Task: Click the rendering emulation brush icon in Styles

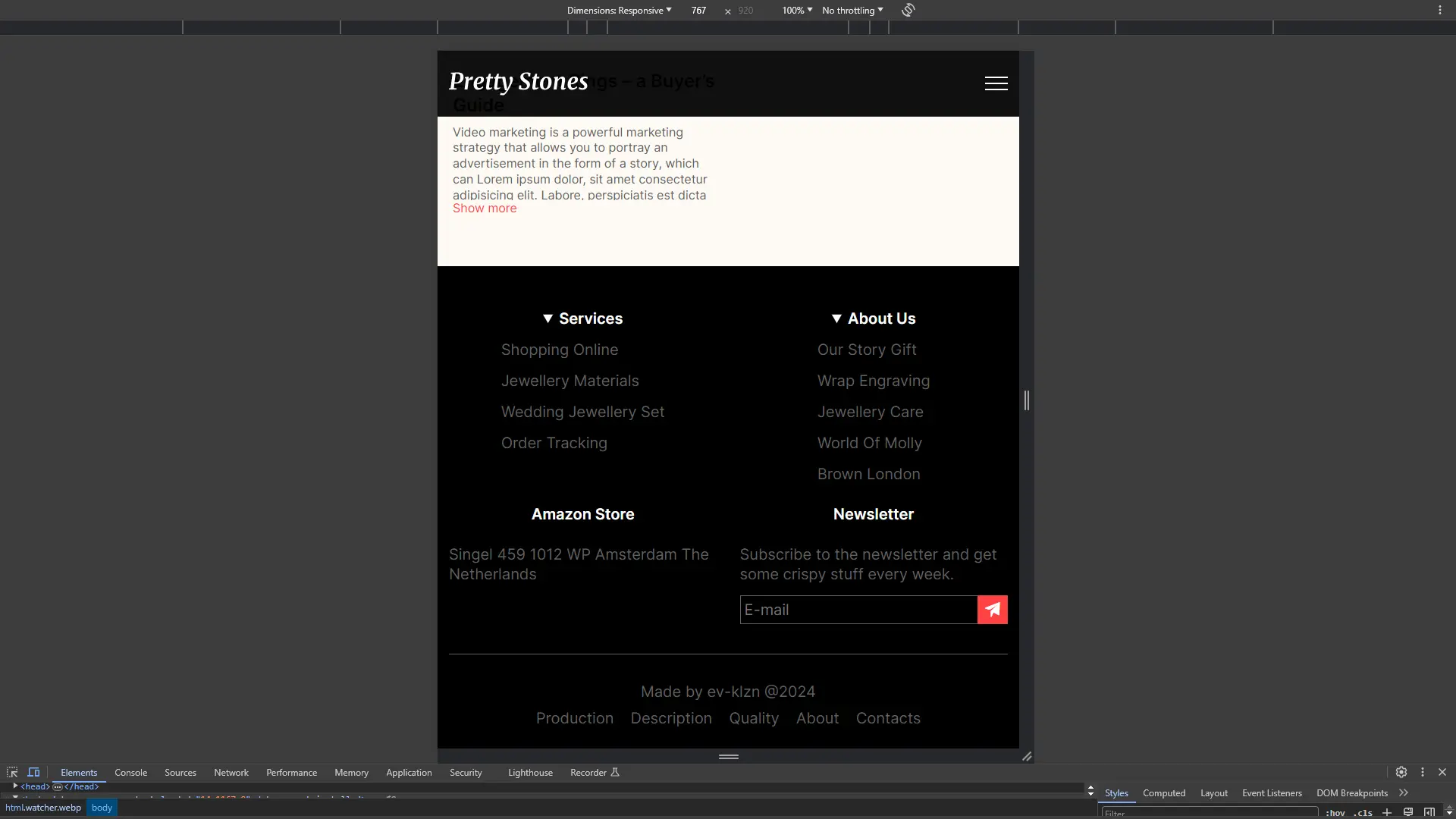Action: [x=1408, y=812]
